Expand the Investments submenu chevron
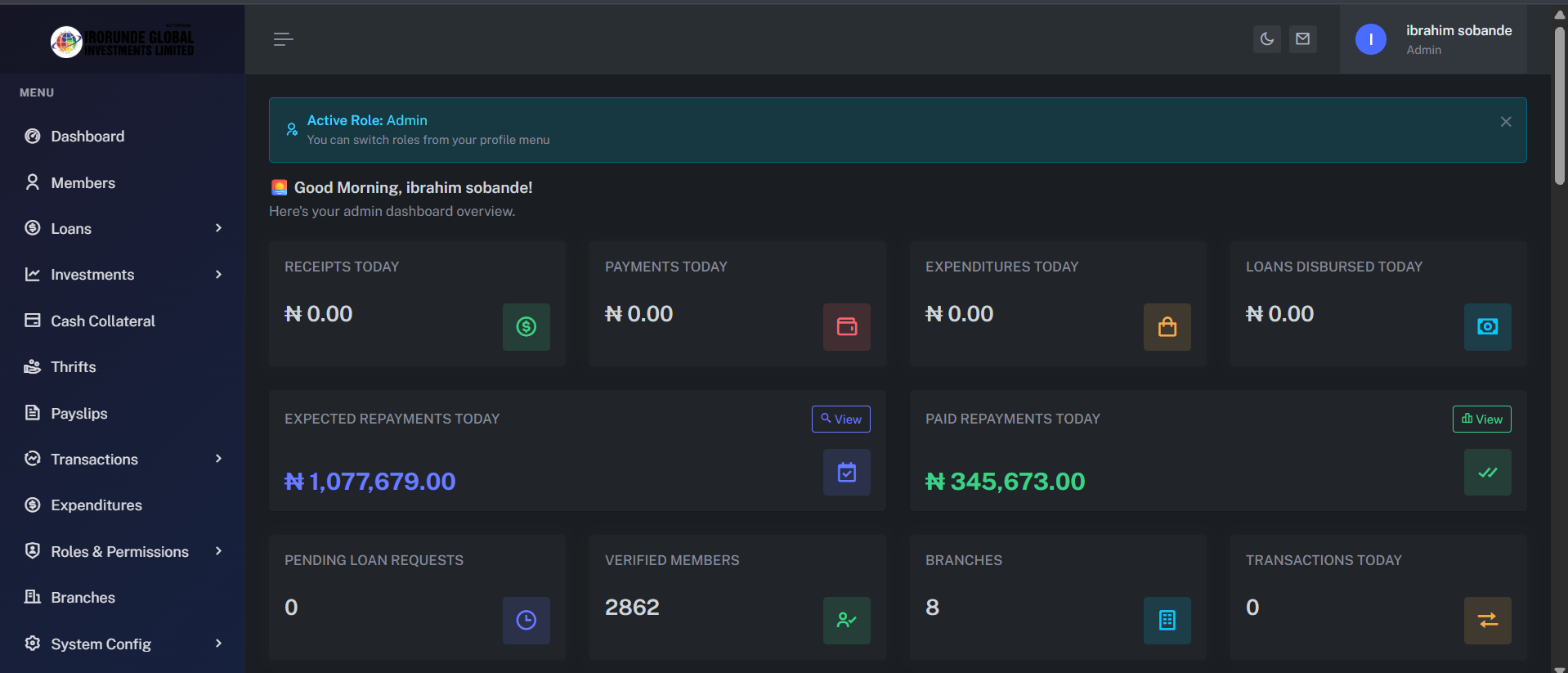1568x673 pixels. point(218,275)
